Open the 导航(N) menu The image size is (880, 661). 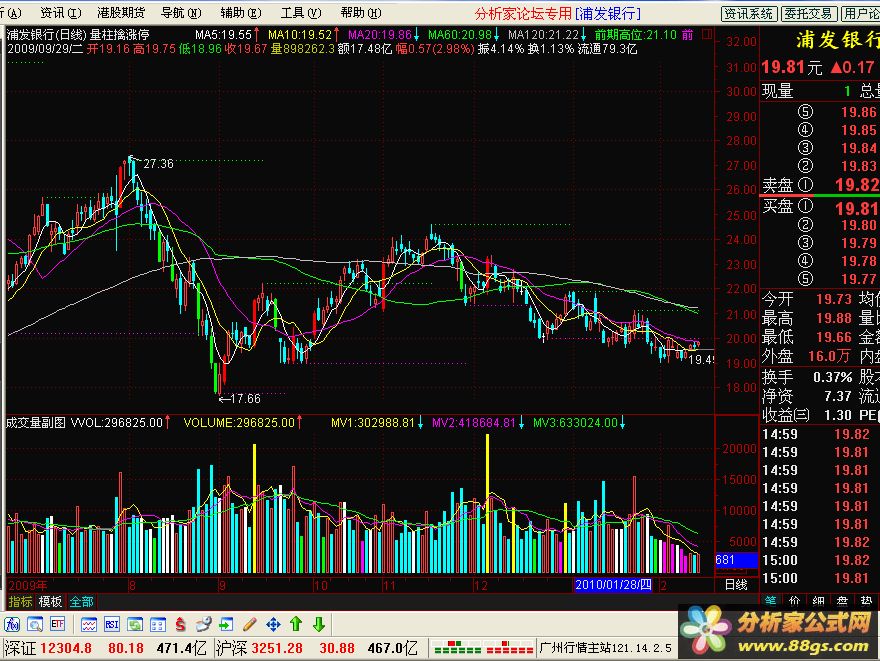click(x=181, y=13)
